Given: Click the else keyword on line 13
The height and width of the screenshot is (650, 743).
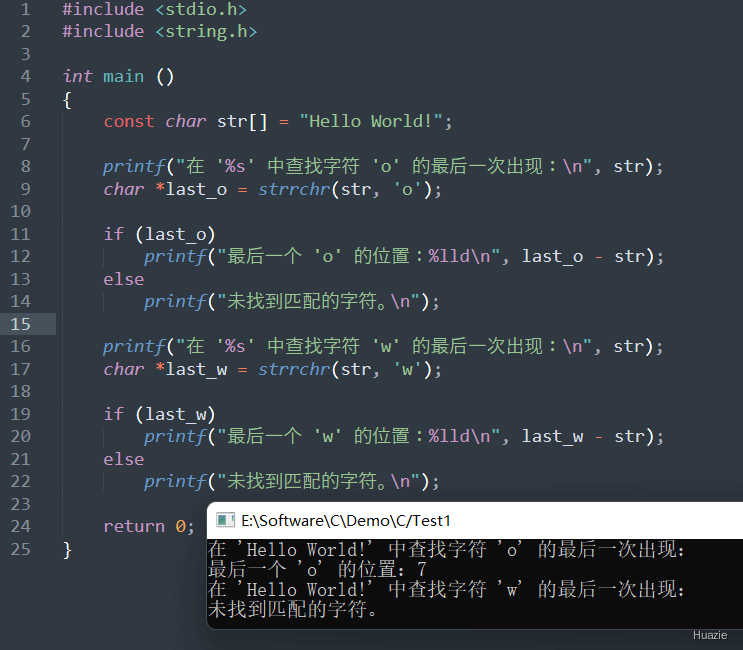Looking at the screenshot, I should coord(124,279).
